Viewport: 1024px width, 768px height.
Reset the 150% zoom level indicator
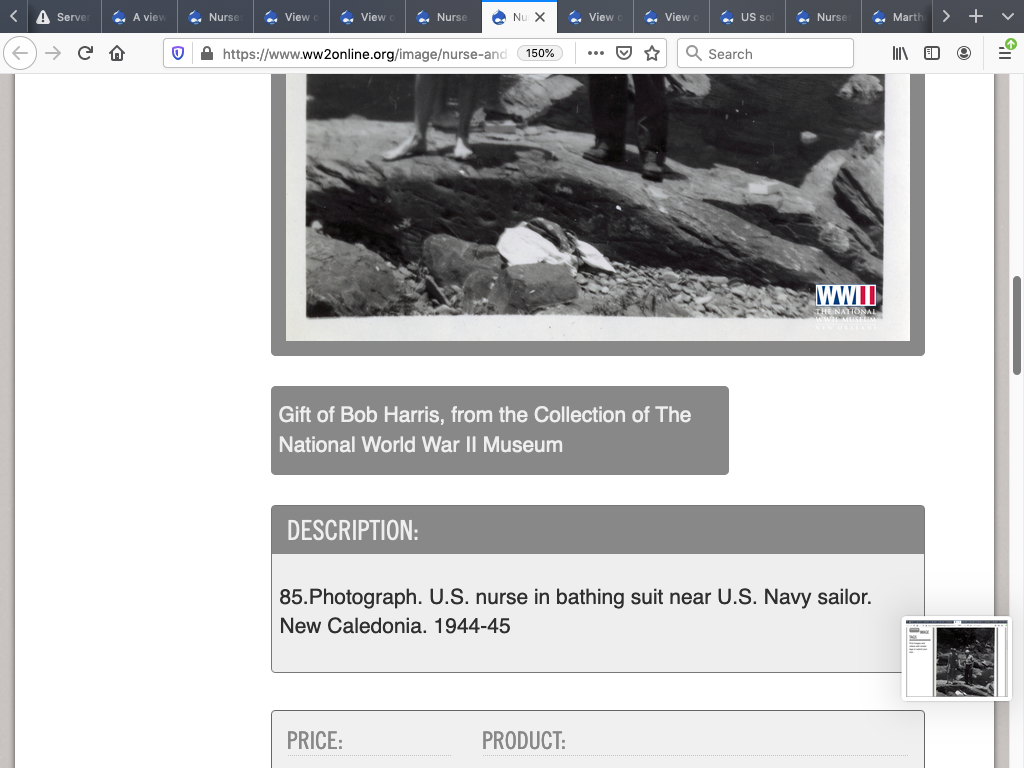(x=540, y=54)
